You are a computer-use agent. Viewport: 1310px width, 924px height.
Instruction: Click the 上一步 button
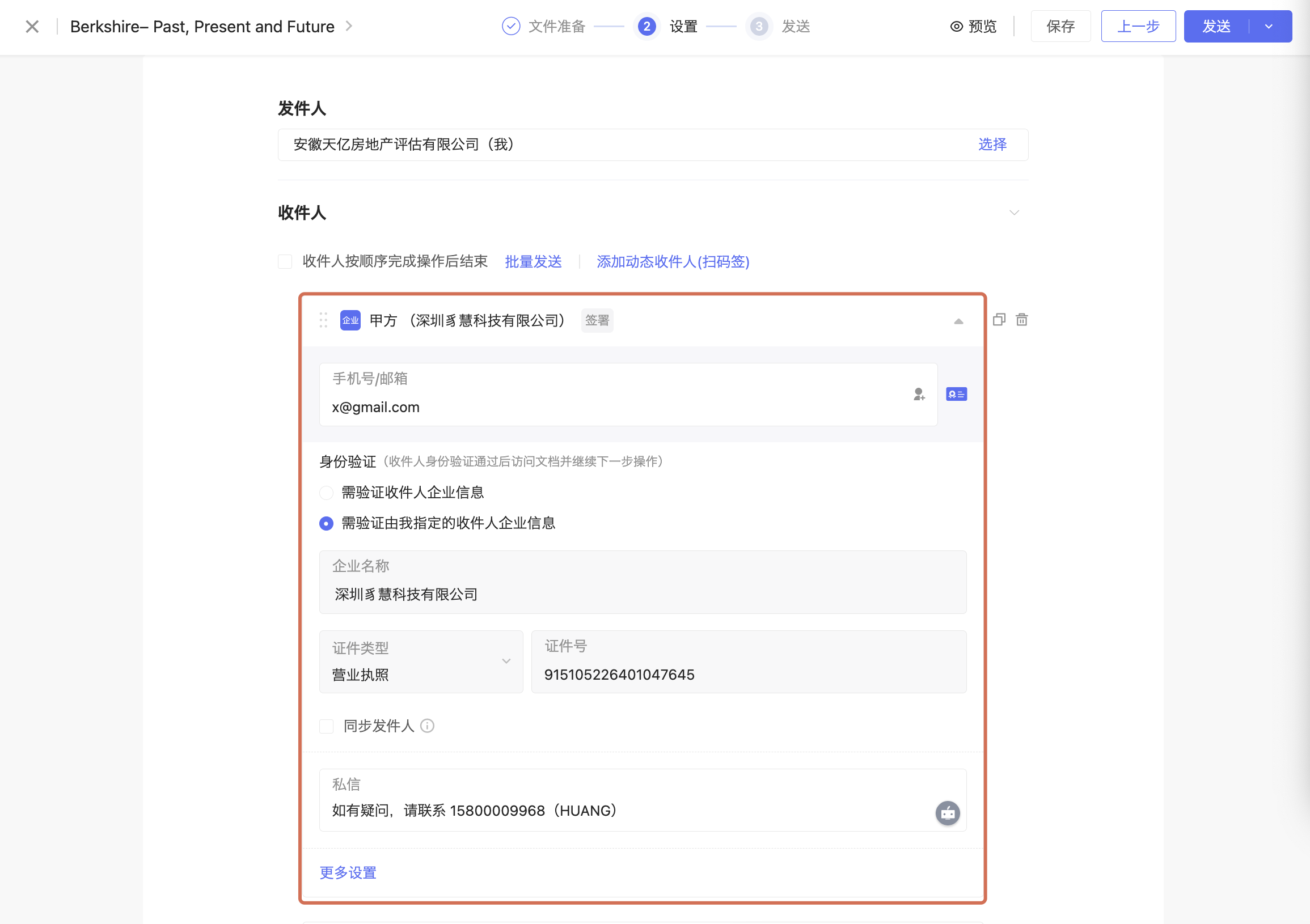pyautogui.click(x=1138, y=26)
